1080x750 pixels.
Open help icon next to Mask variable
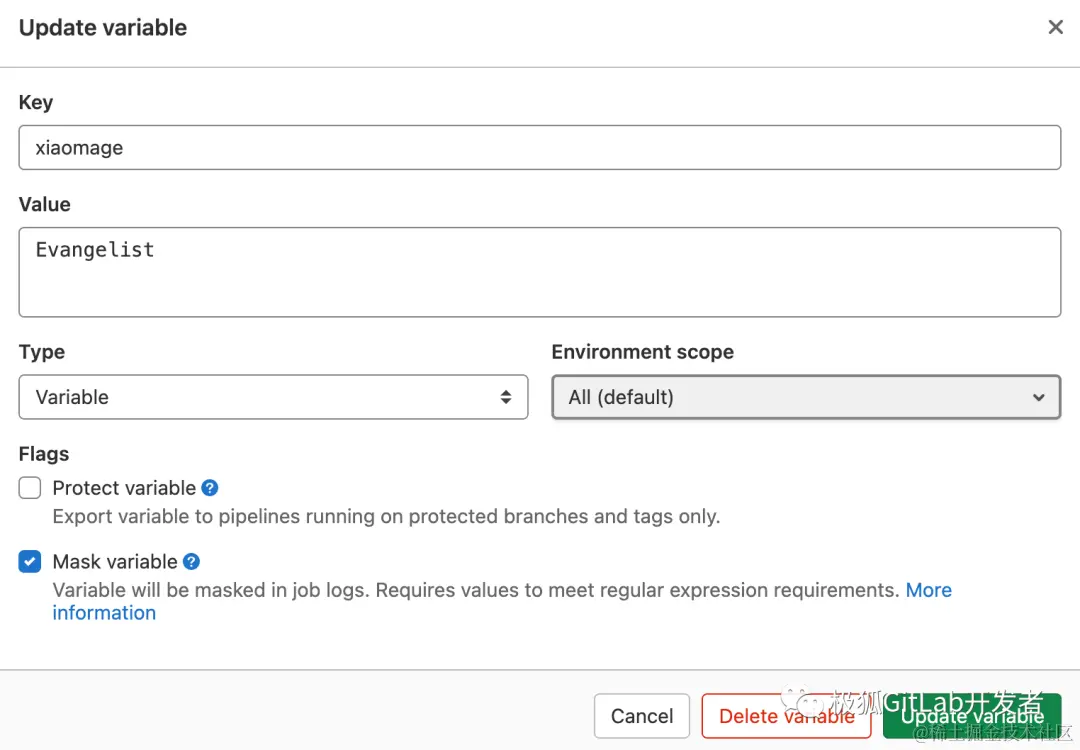(x=191, y=562)
